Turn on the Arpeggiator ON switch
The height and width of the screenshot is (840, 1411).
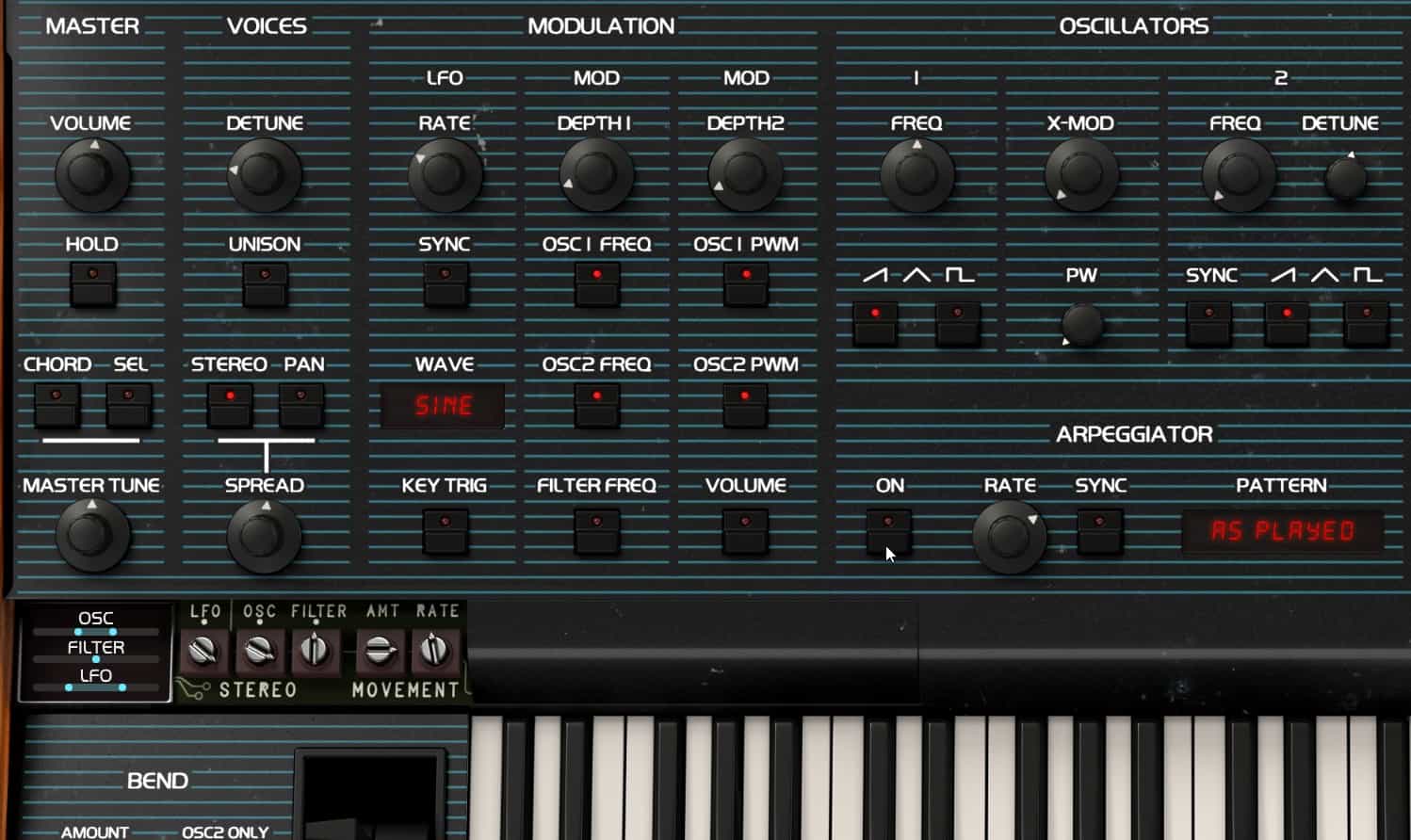pos(888,531)
